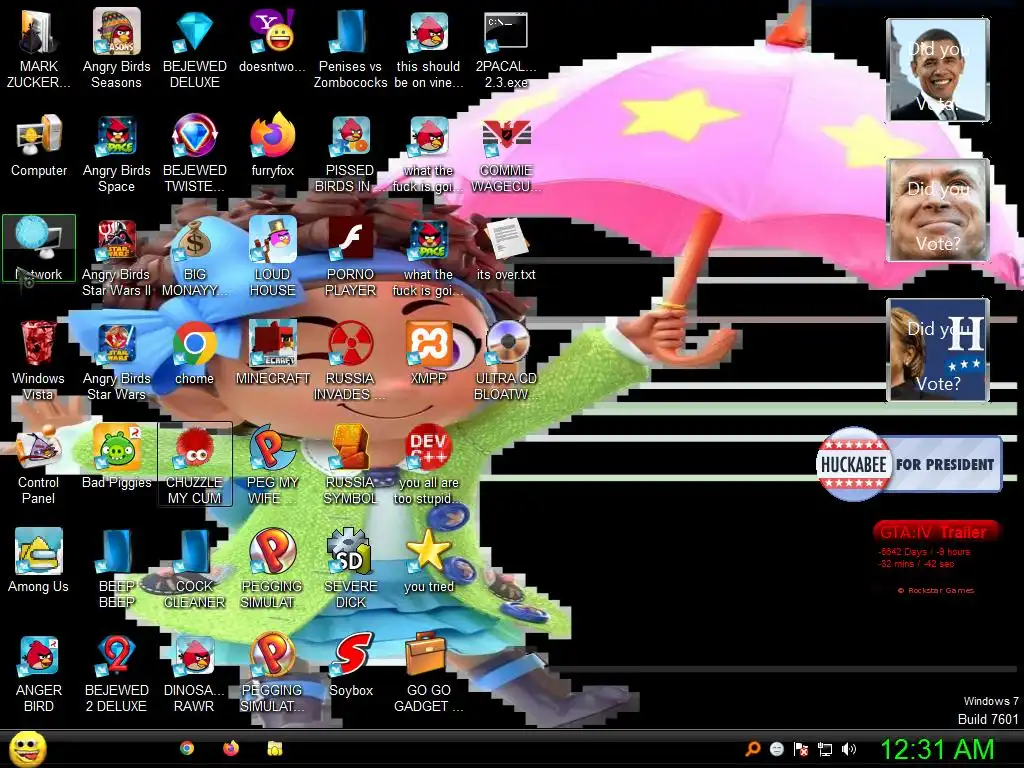Viewport: 1024px width, 768px height.
Task: Launch the furryfox Firefox shortcut
Action: click(x=272, y=145)
